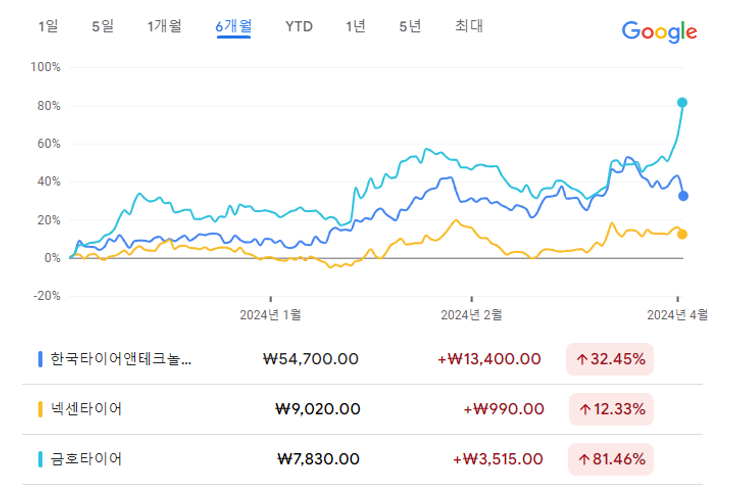The image size is (746, 497).
Task: Show the 최대 maximum range
Action: (469, 26)
